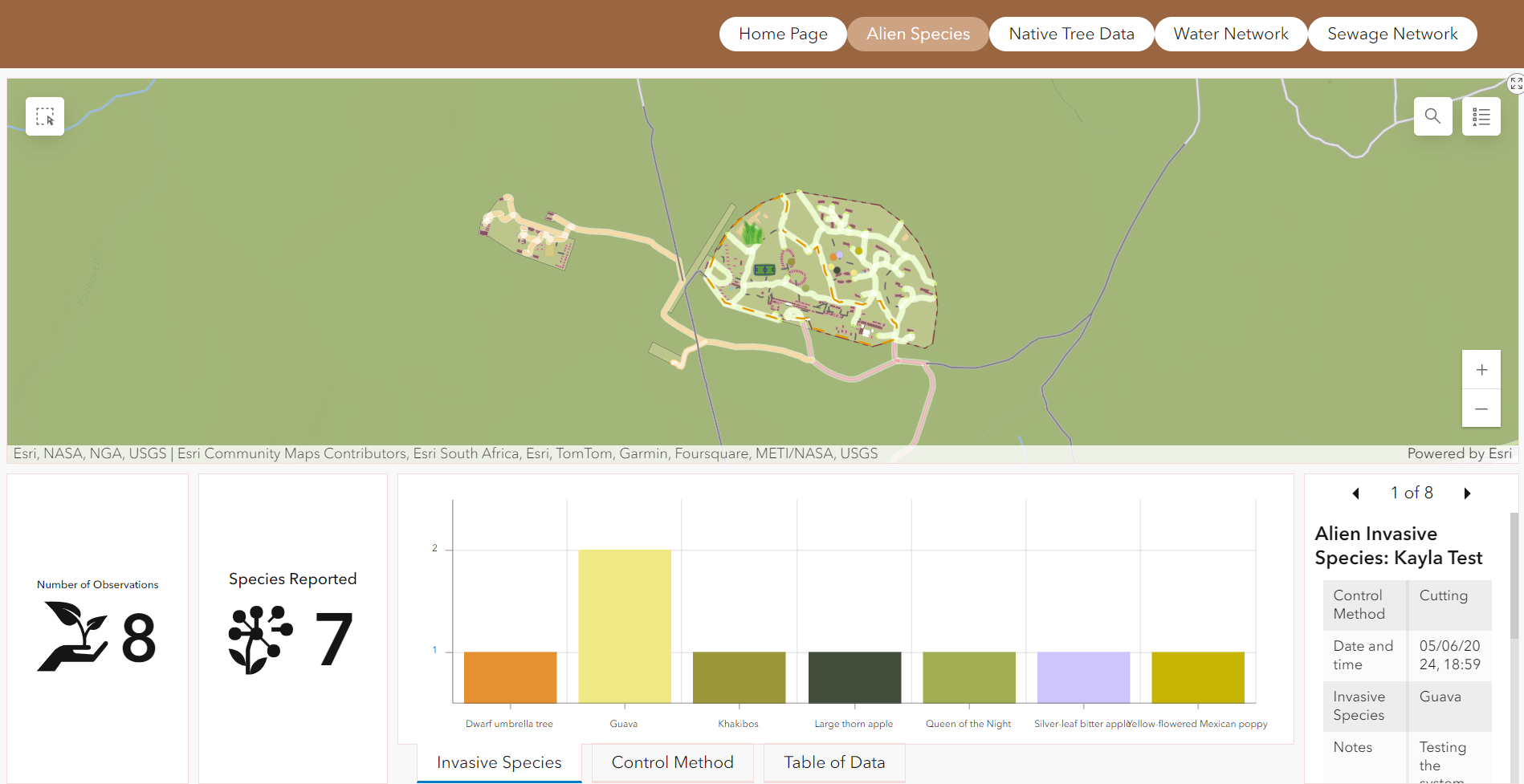Screen dimensions: 1524x784
Task: Click the 'Number of Observations' label
Action: (x=98, y=584)
